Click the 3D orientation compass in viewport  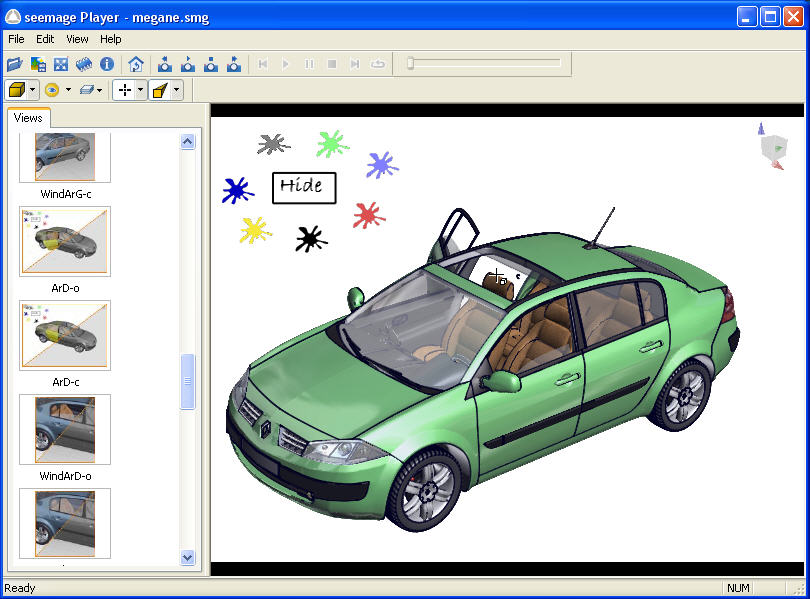tap(772, 146)
